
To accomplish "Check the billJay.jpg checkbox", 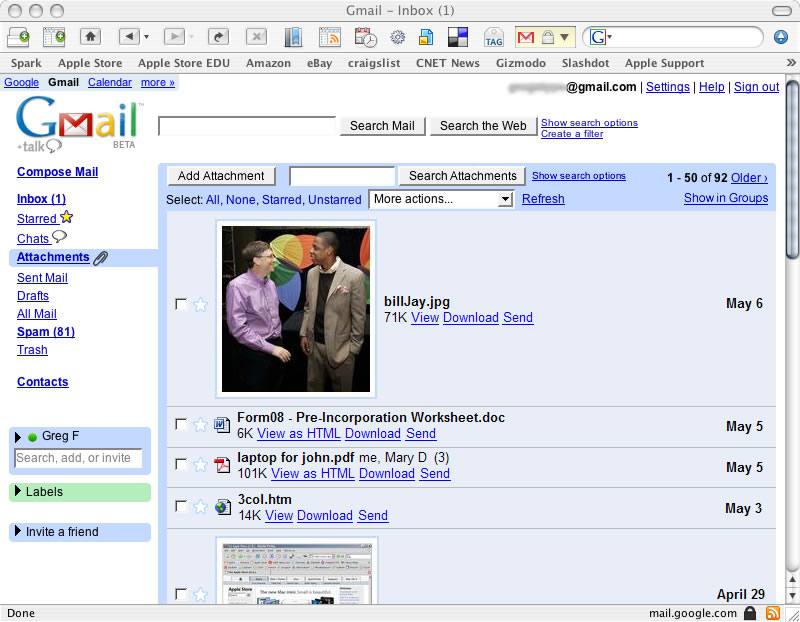I will pyautogui.click(x=181, y=305).
